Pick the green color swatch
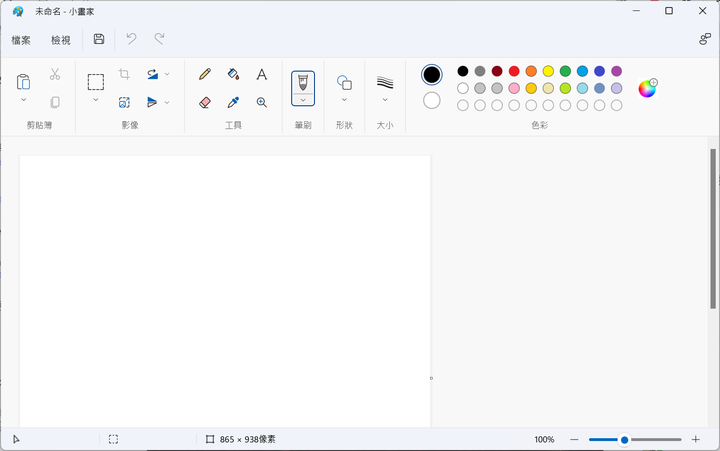Screen dimensions: 720x451 565,71
